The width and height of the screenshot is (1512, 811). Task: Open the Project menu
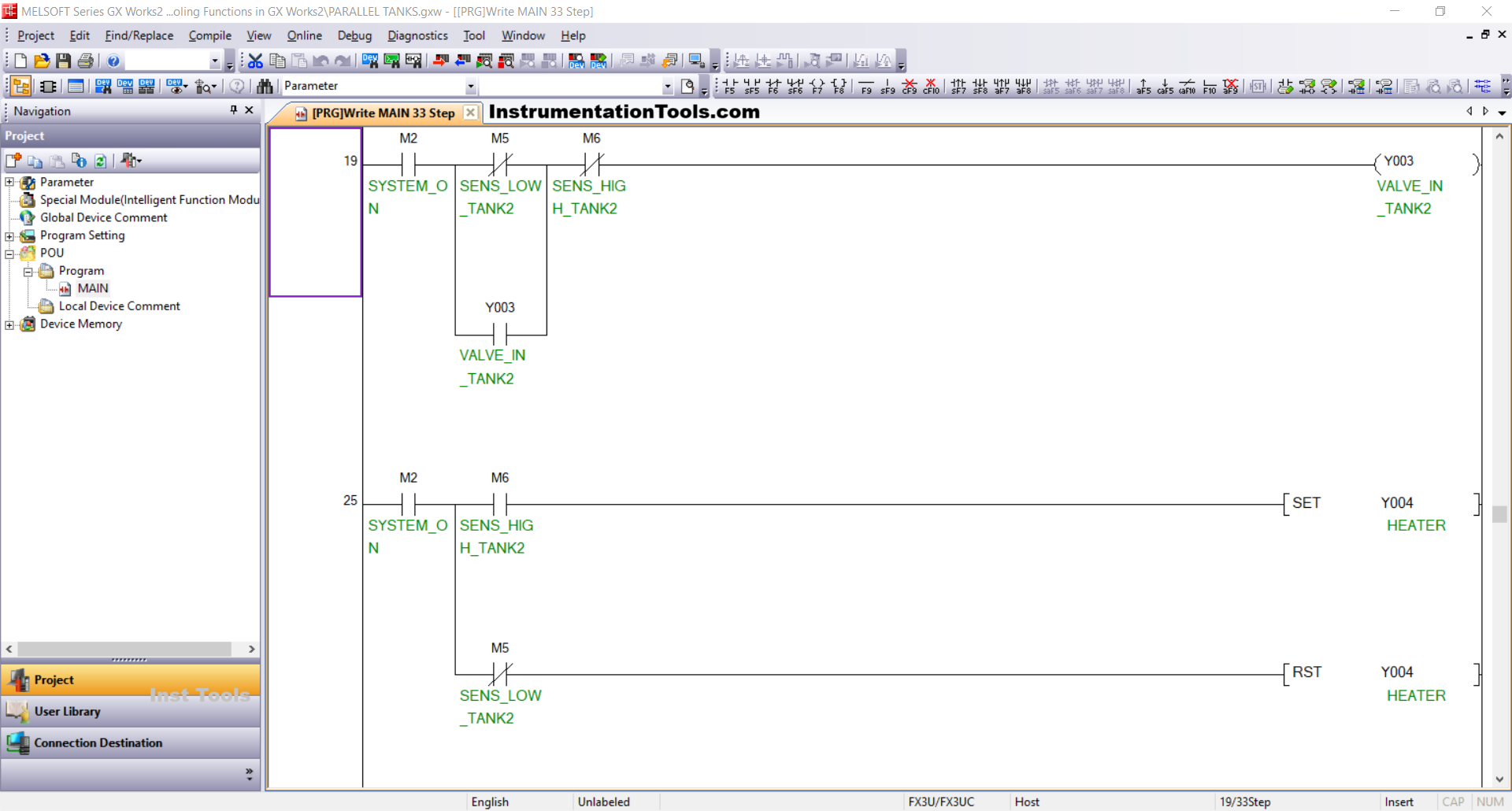[35, 35]
